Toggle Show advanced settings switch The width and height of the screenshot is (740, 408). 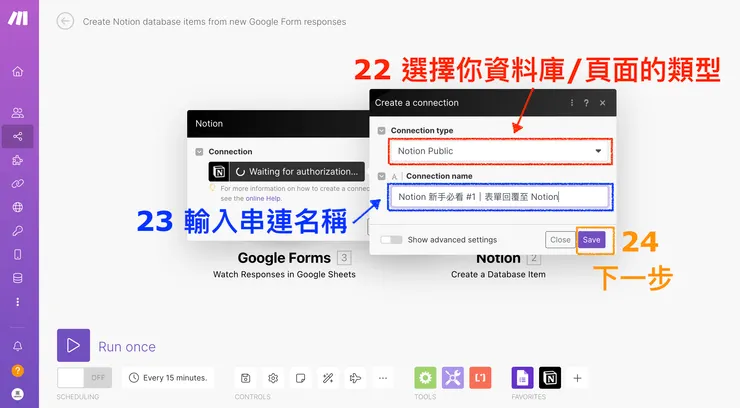pyautogui.click(x=391, y=240)
